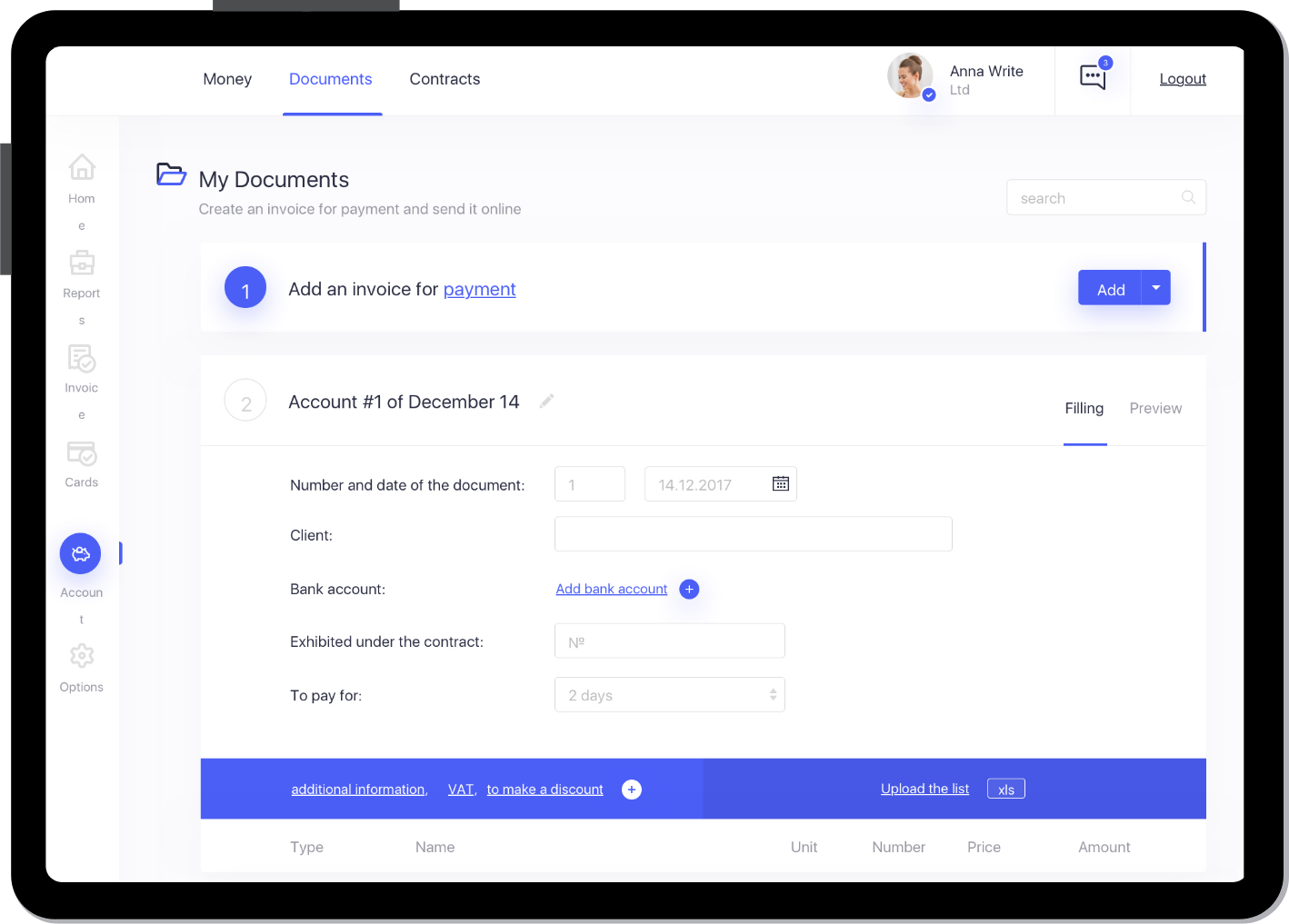
Task: Click the Upload the list link
Action: [x=924, y=789]
